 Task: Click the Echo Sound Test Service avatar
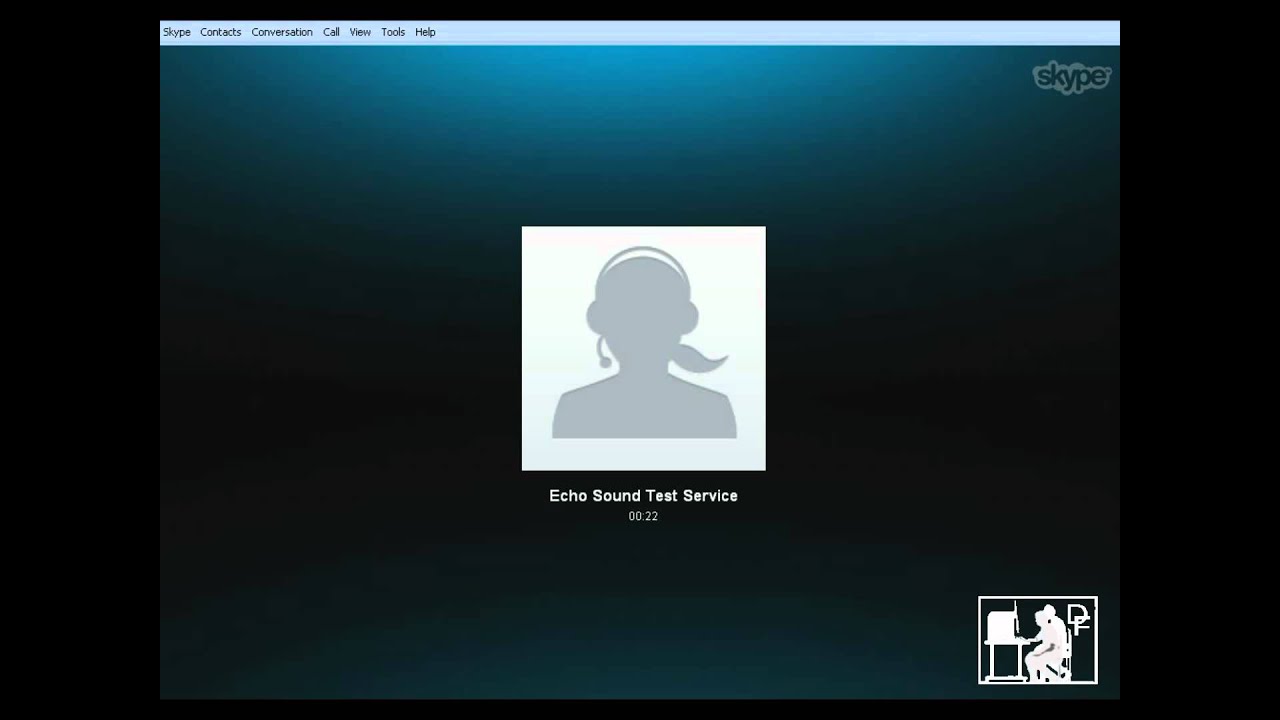click(x=644, y=348)
